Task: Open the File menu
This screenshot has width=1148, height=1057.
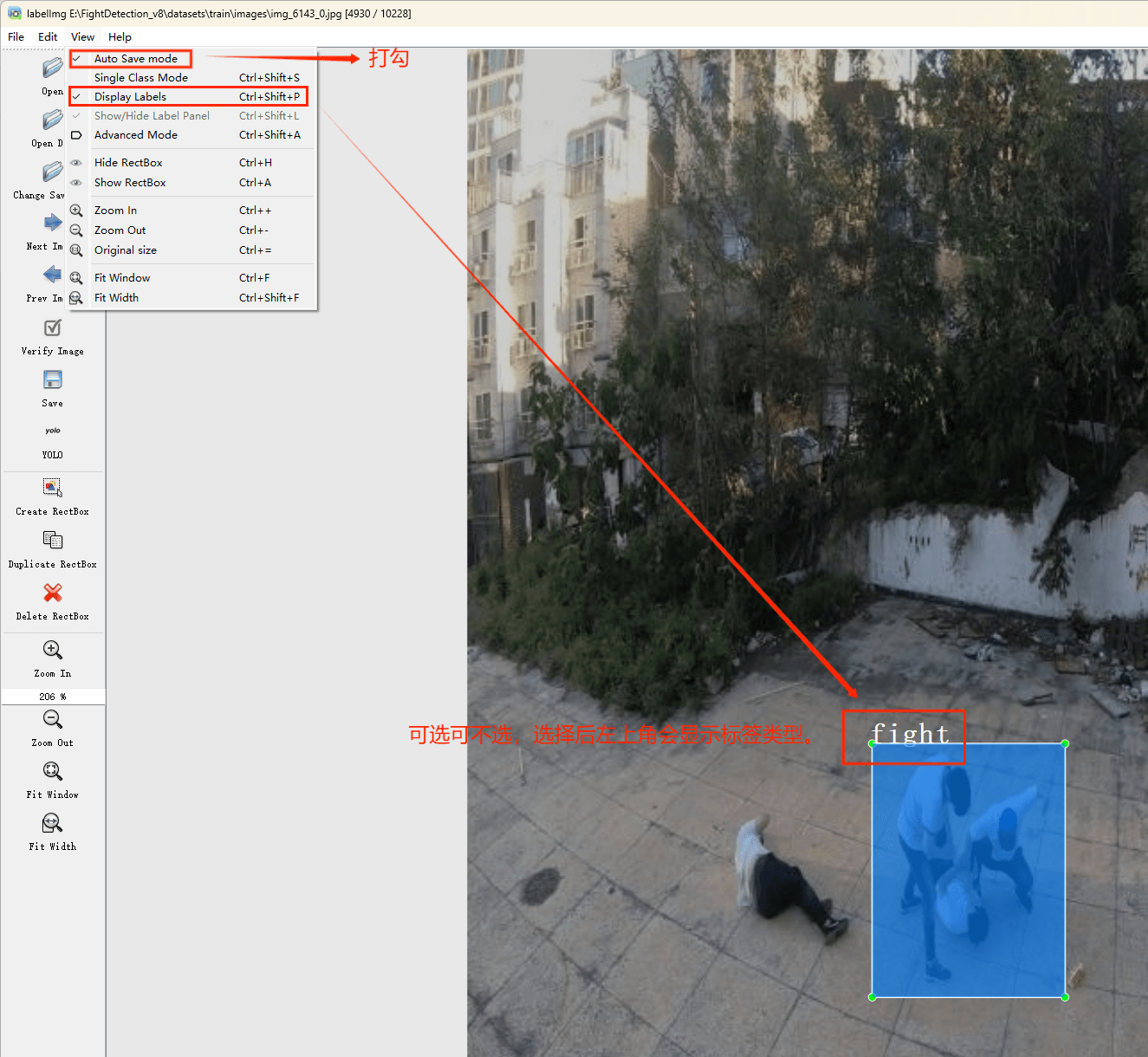Action: [16, 37]
